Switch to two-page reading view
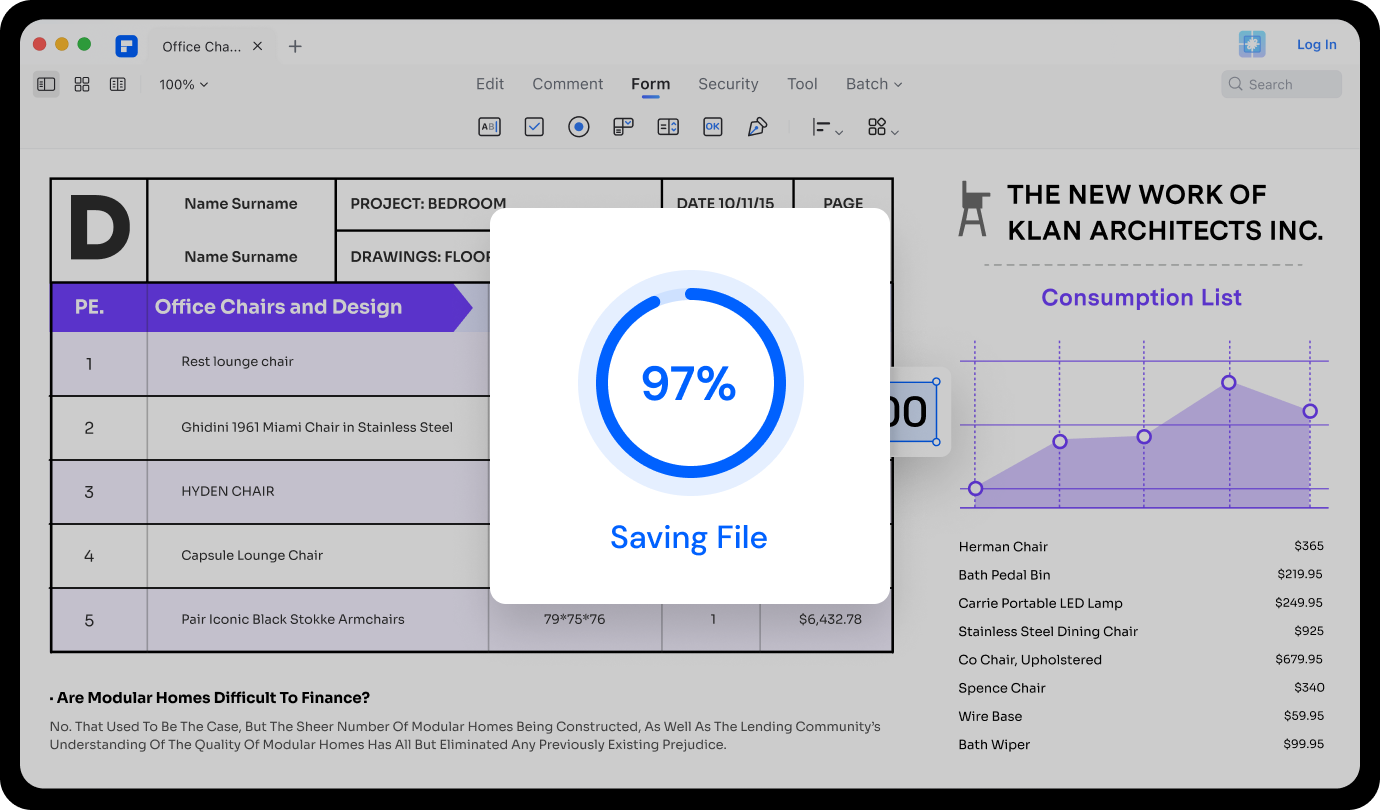Screen dimensions: 1380x810 pyautogui.click(x=118, y=85)
